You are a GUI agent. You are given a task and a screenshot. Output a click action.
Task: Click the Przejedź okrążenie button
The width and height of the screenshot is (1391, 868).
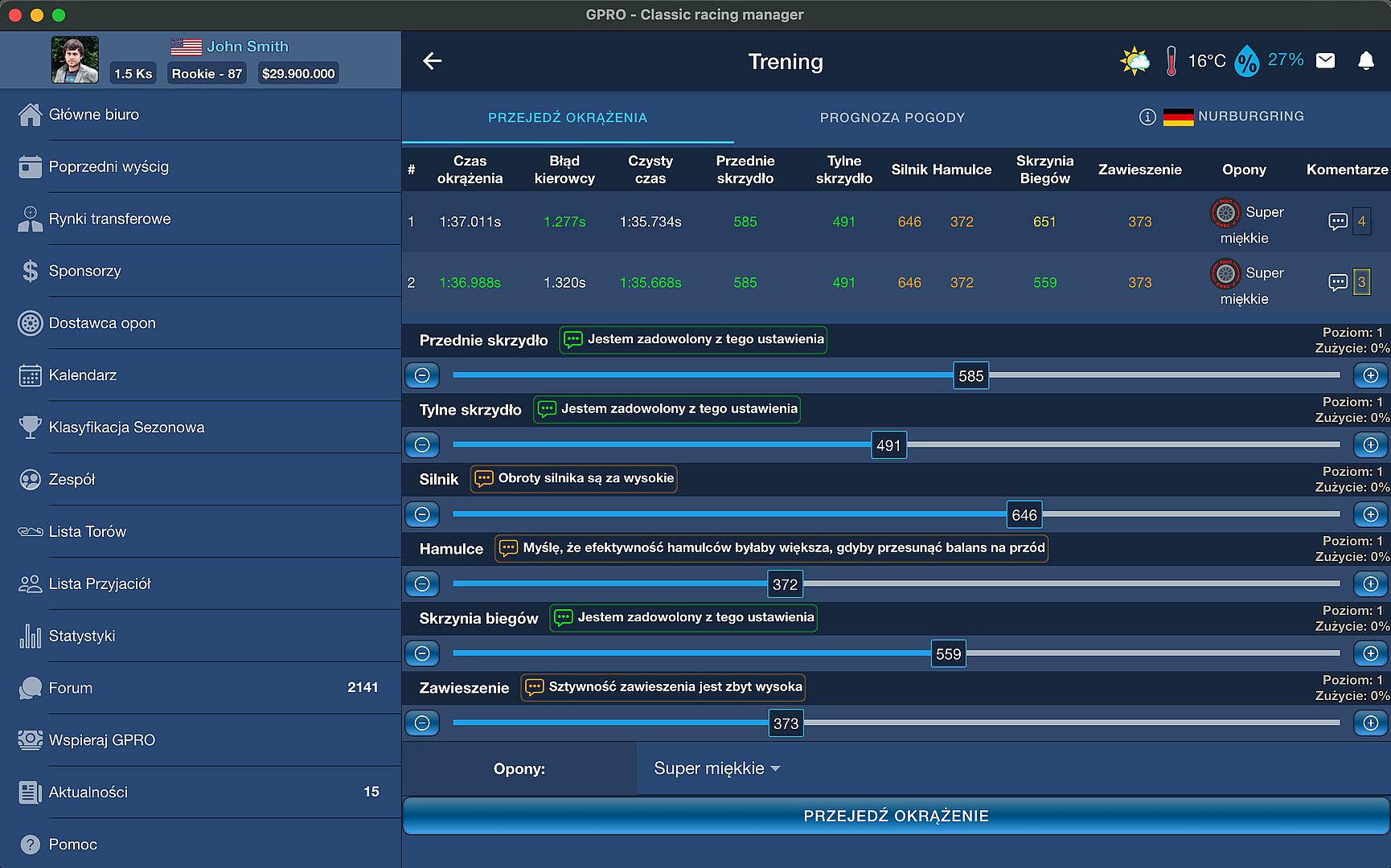[897, 816]
